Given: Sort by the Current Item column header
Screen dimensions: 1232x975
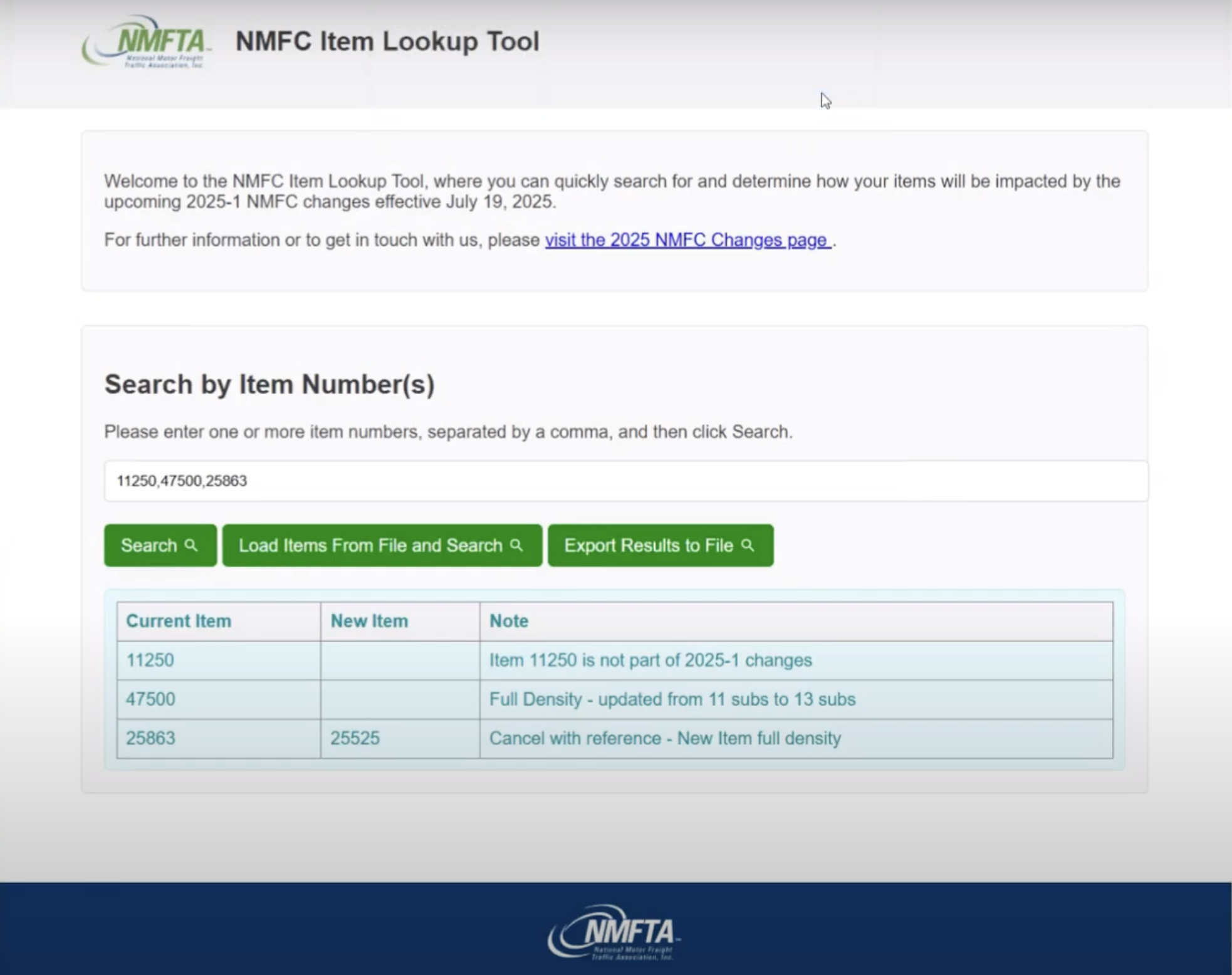Looking at the screenshot, I should click(x=178, y=621).
